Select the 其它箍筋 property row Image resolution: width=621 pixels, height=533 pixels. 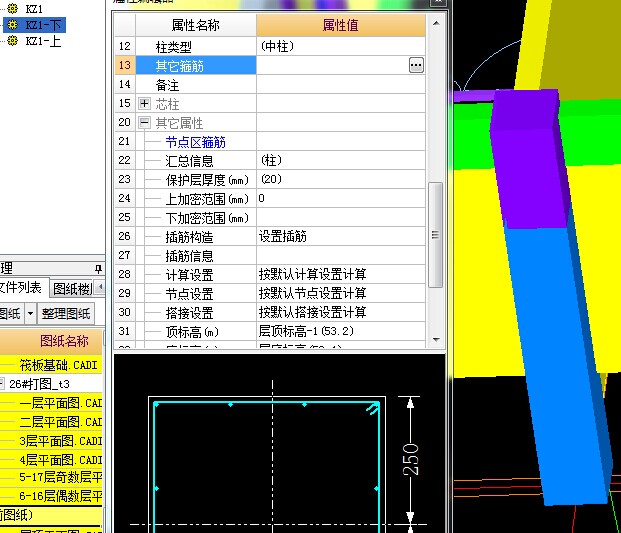coord(196,65)
